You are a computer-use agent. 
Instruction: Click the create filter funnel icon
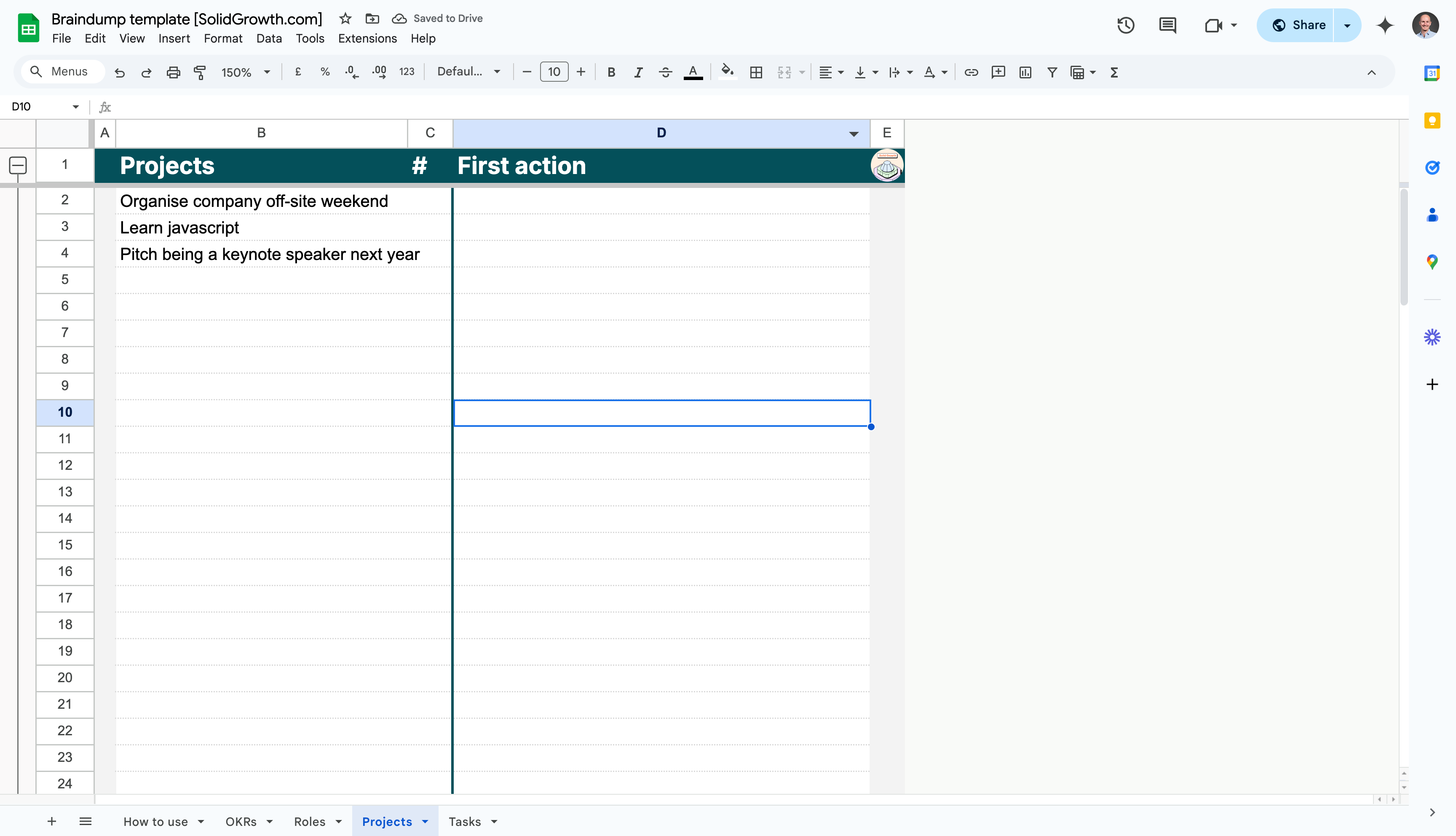tap(1052, 72)
